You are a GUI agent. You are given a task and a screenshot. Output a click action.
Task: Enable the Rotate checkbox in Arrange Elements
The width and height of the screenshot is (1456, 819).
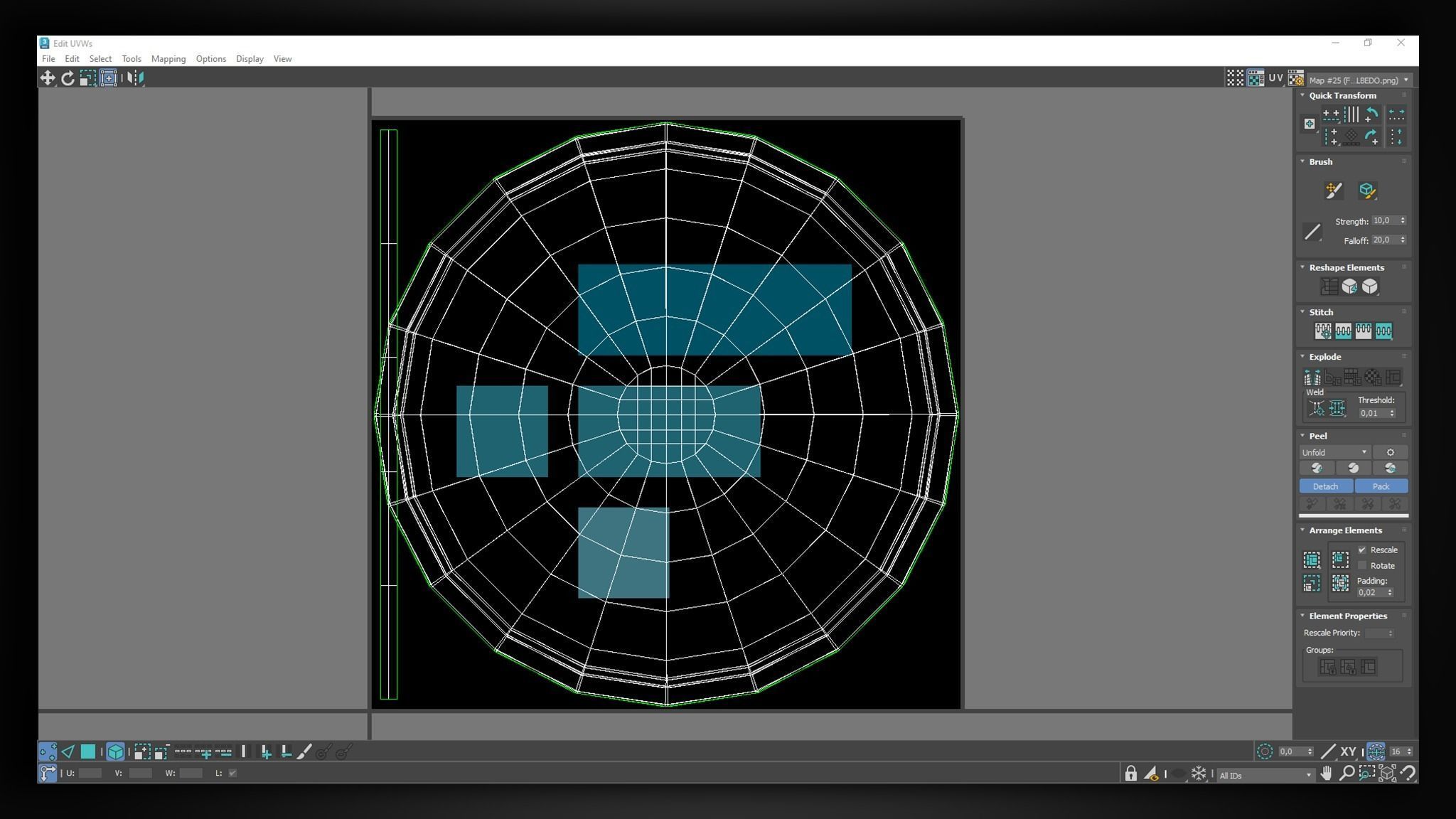1362,565
